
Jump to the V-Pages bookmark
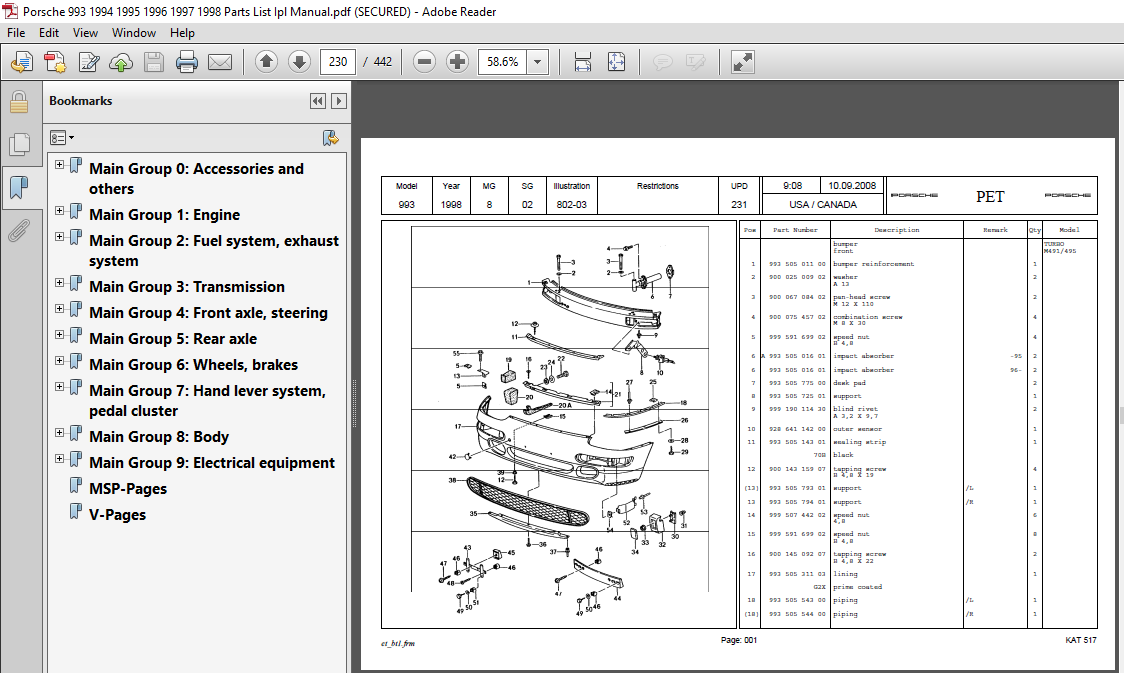pos(118,515)
